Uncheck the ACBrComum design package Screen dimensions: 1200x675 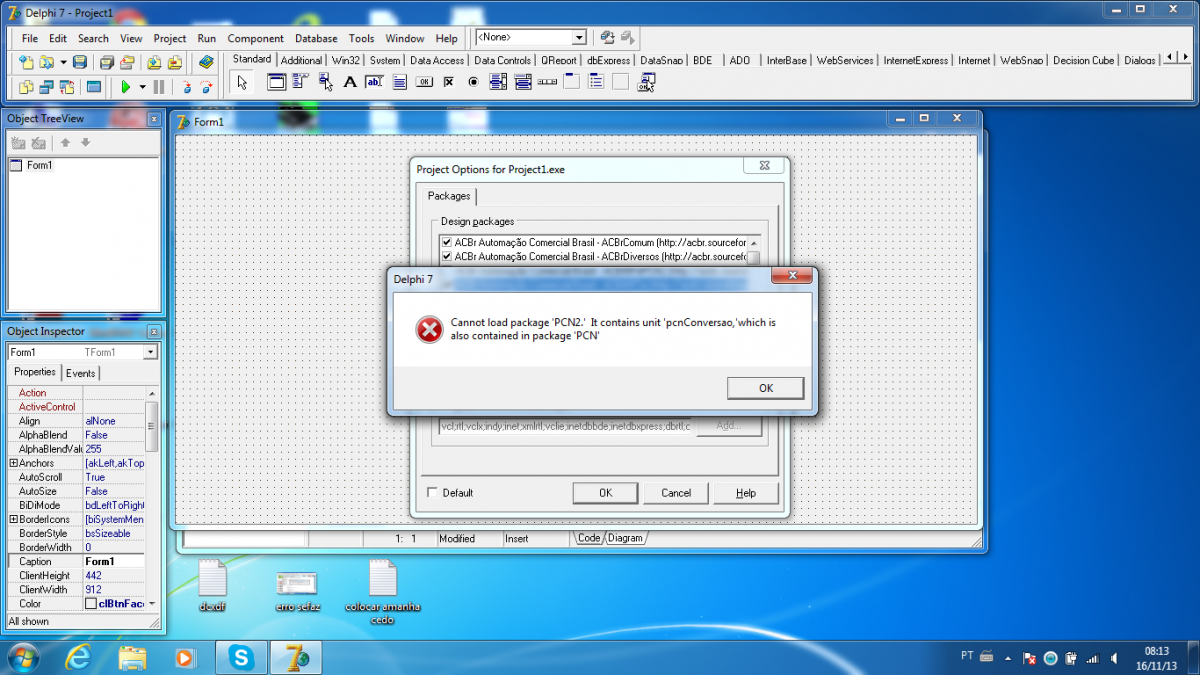pos(446,242)
